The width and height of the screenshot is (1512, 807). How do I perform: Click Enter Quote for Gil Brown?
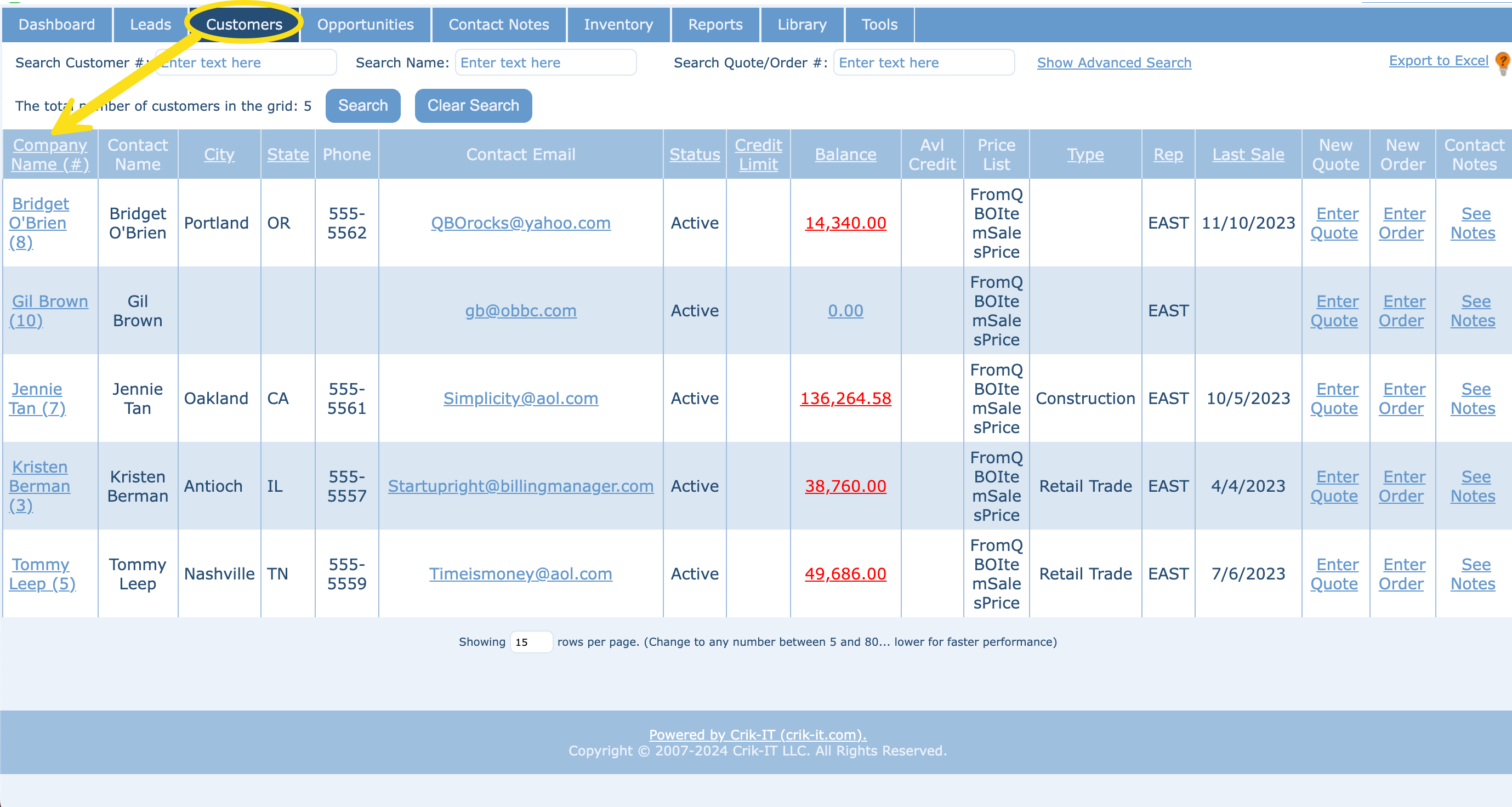[1335, 310]
